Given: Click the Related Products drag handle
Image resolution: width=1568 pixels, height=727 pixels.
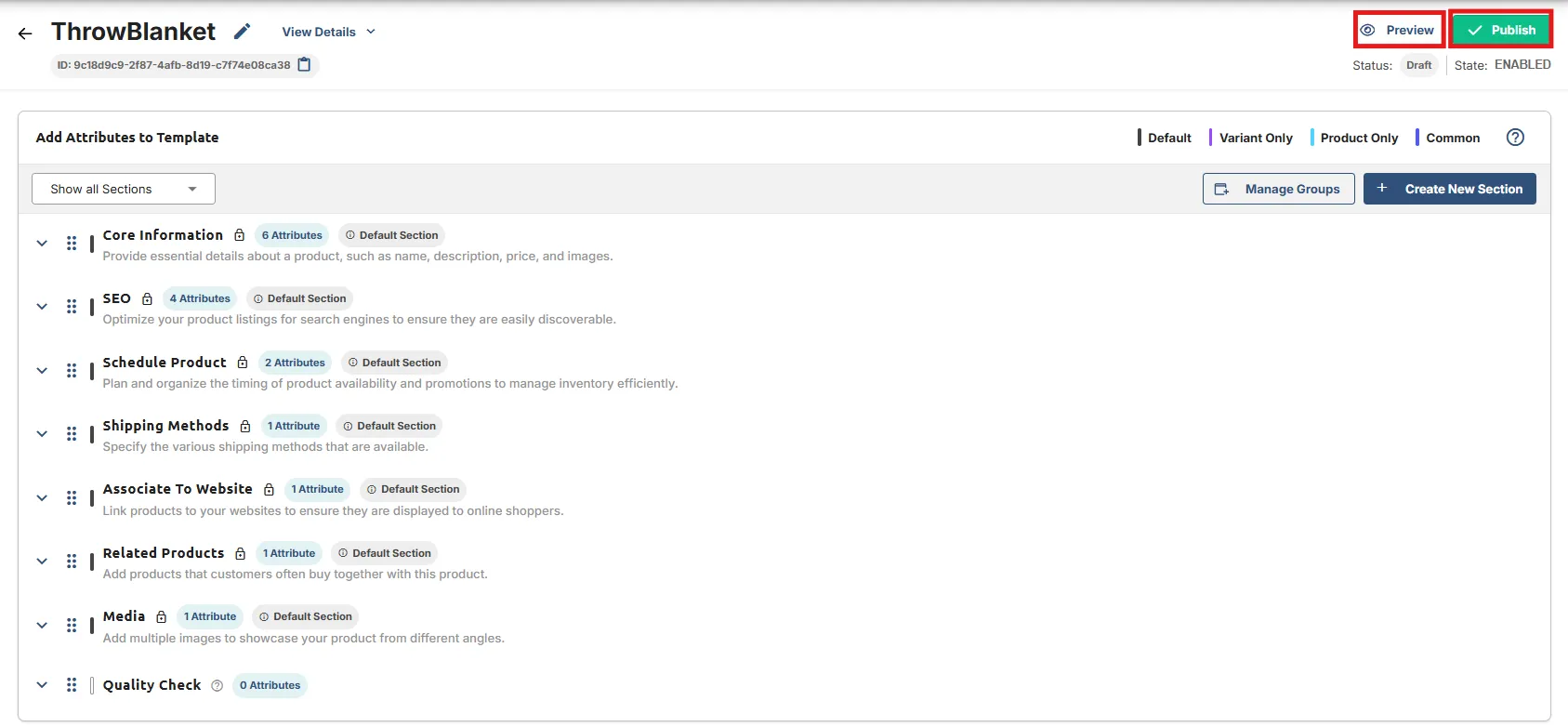Looking at the screenshot, I should point(72,562).
